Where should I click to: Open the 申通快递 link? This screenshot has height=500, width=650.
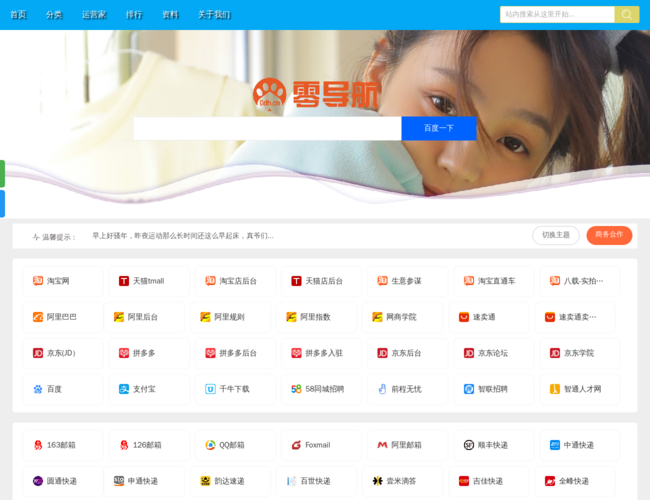point(144,481)
